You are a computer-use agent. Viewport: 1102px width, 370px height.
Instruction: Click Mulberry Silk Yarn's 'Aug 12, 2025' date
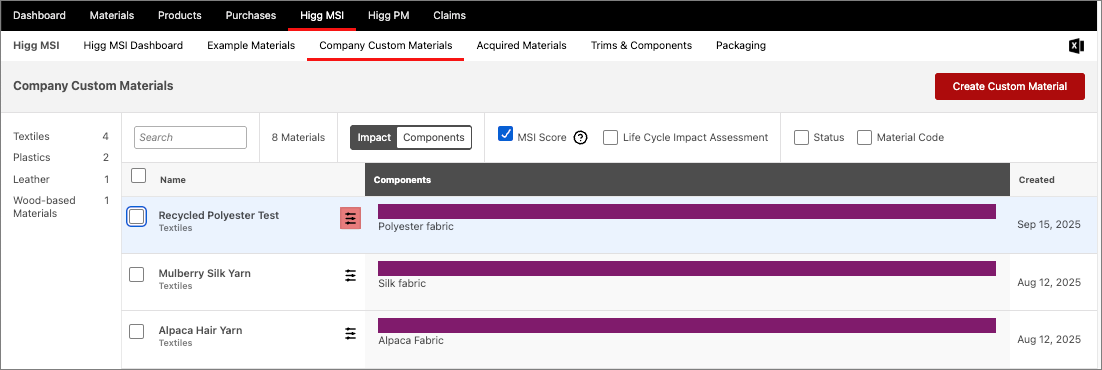1049,282
